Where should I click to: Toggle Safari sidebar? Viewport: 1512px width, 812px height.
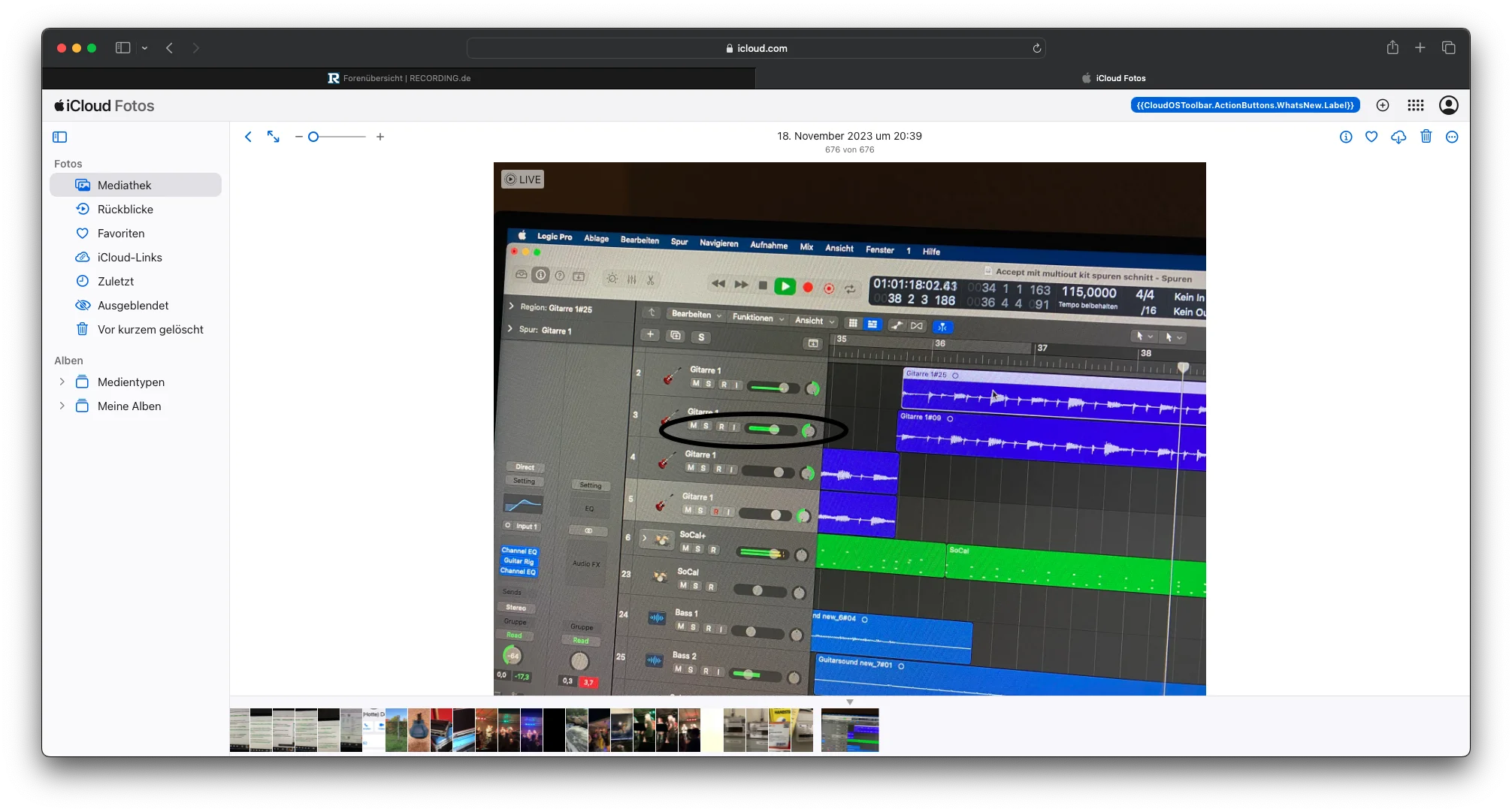123,48
